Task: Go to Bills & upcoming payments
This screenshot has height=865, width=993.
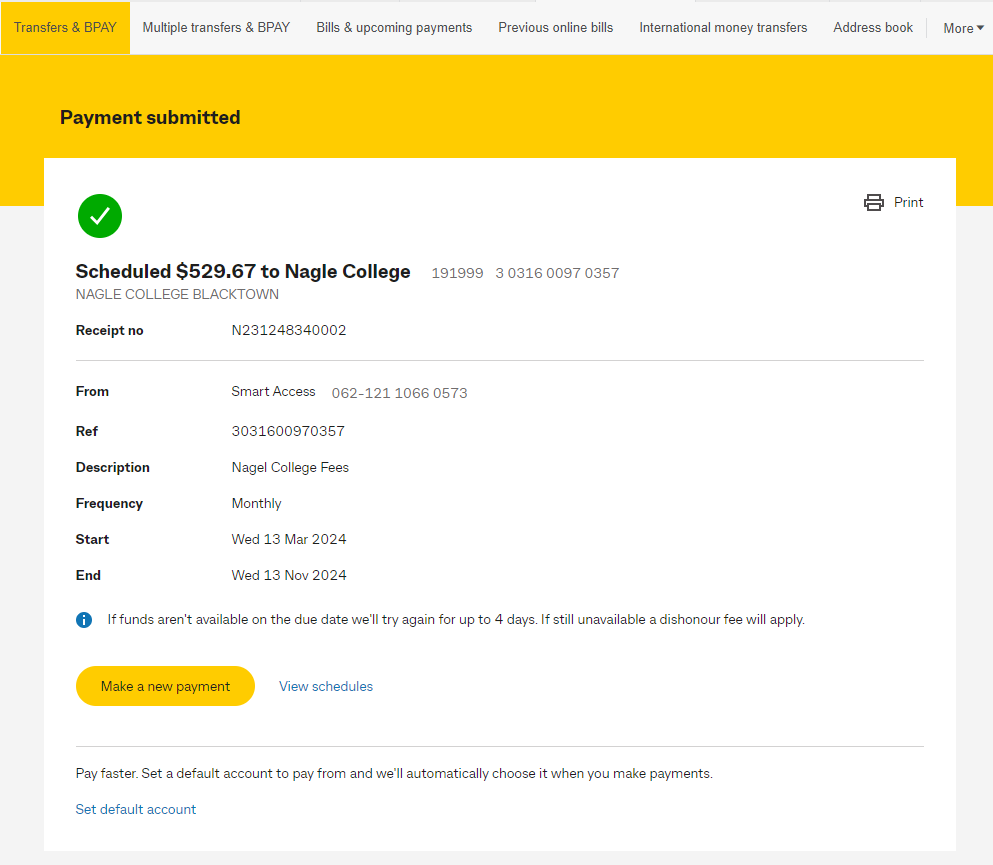Action: coord(394,28)
